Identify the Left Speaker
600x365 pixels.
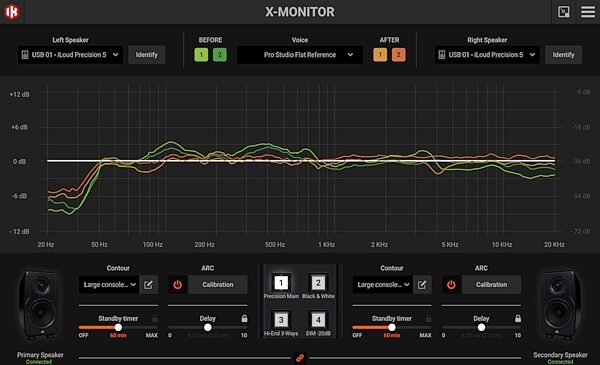[147, 55]
